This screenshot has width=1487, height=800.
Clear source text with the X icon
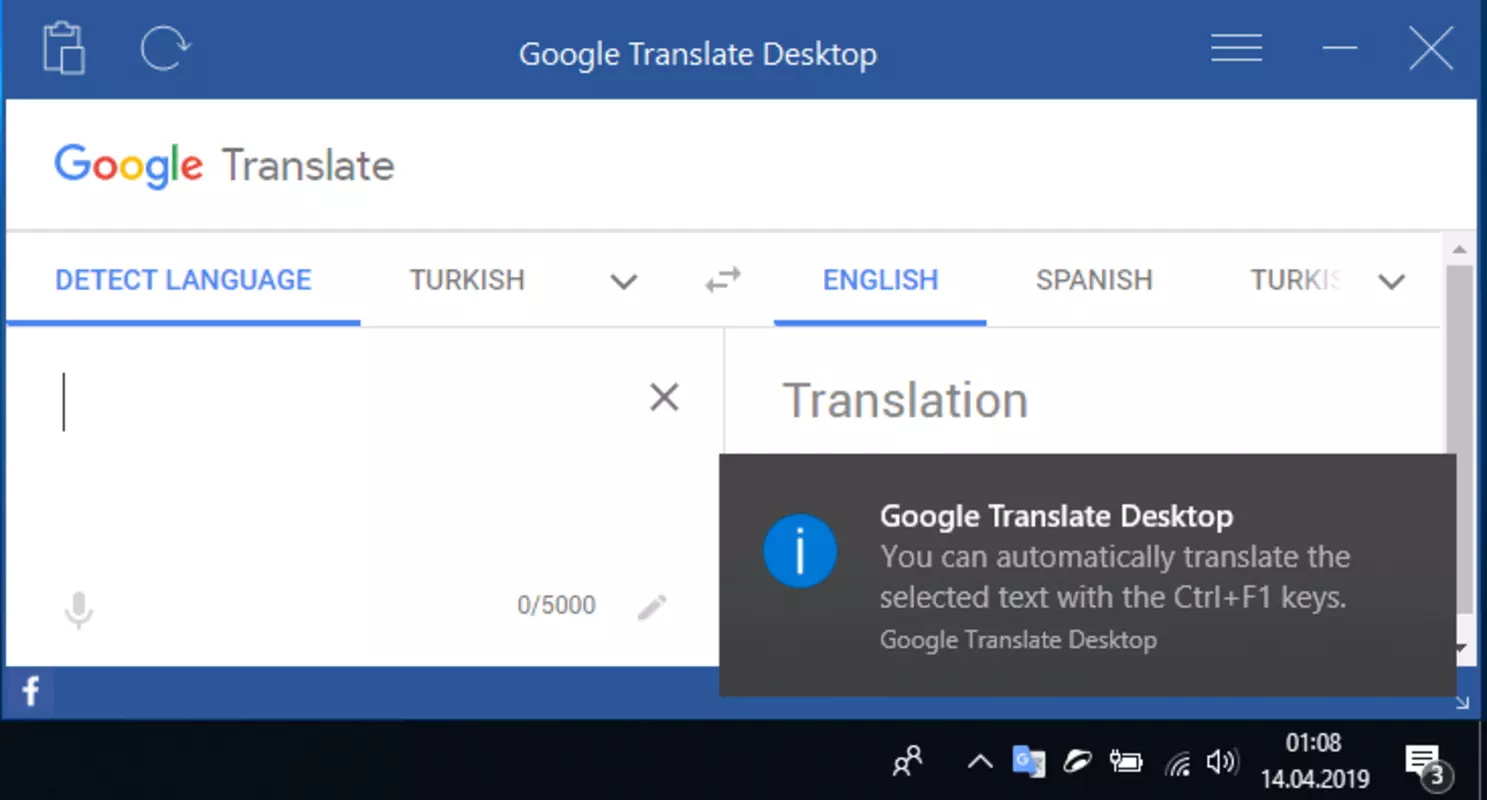(x=664, y=398)
